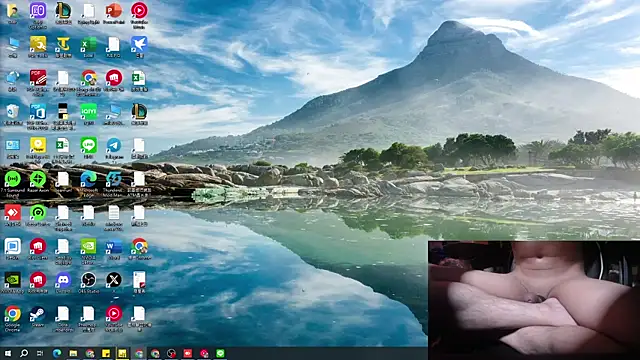The height and width of the screenshot is (360, 640).
Task: Launch the Telegram desktop shortcut
Action: (x=114, y=149)
